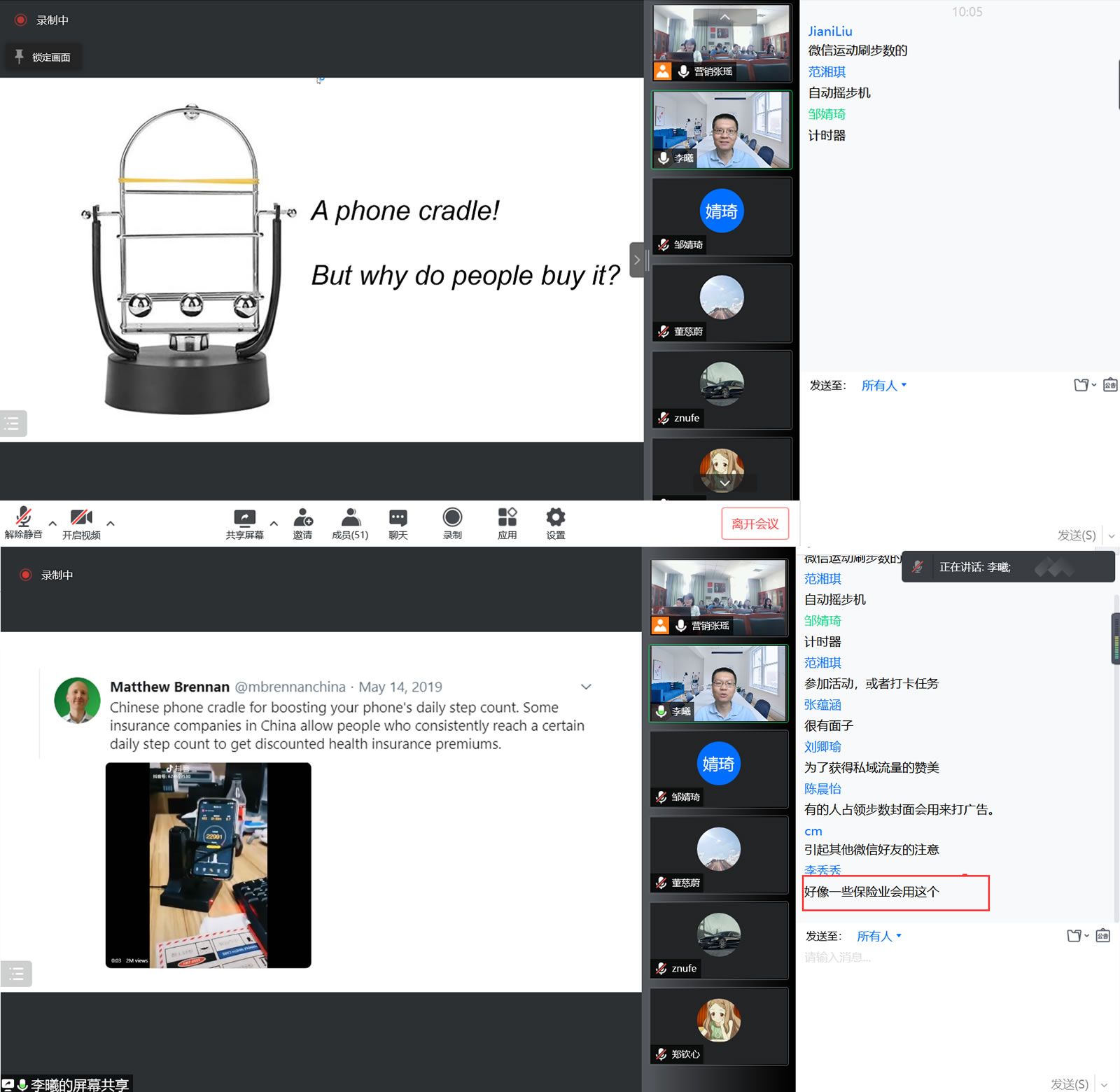Click the @mbrennanchina handle link
This screenshot has width=1120, height=1092.
coord(290,687)
